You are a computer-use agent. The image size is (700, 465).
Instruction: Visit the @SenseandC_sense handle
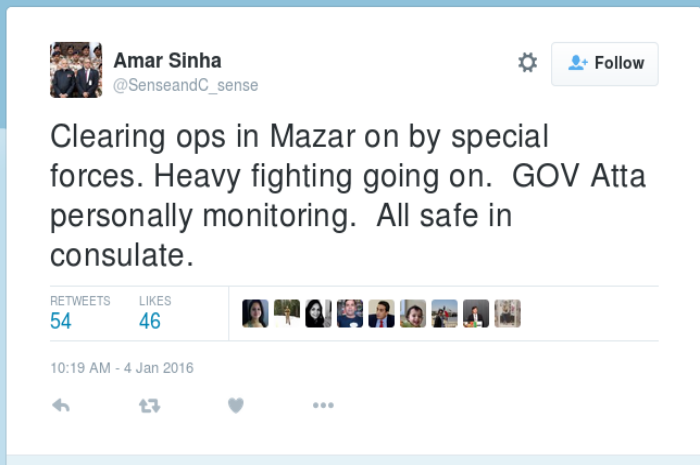186,85
